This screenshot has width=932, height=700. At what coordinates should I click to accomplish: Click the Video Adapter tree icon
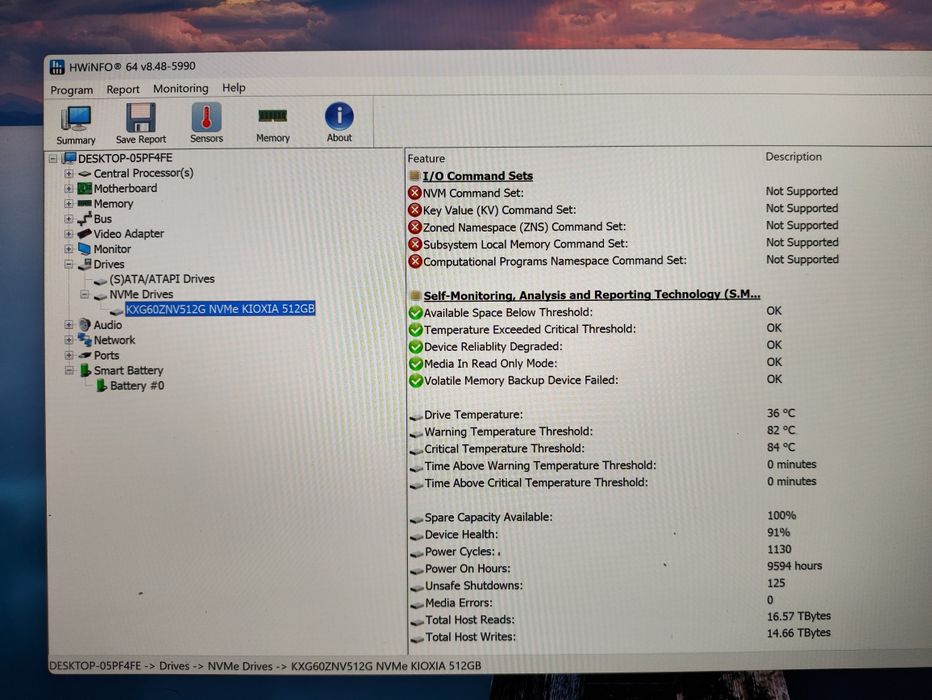[x=85, y=234]
